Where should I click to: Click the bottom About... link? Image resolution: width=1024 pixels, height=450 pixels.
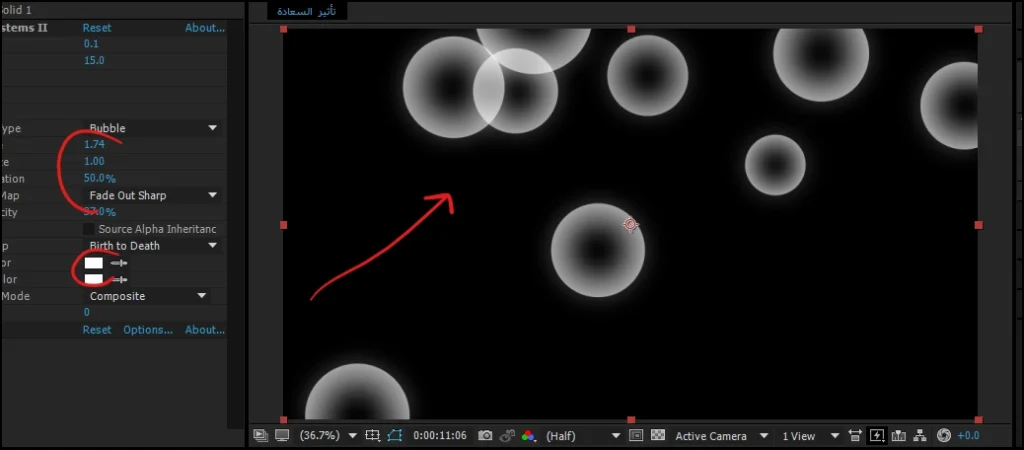coord(204,330)
